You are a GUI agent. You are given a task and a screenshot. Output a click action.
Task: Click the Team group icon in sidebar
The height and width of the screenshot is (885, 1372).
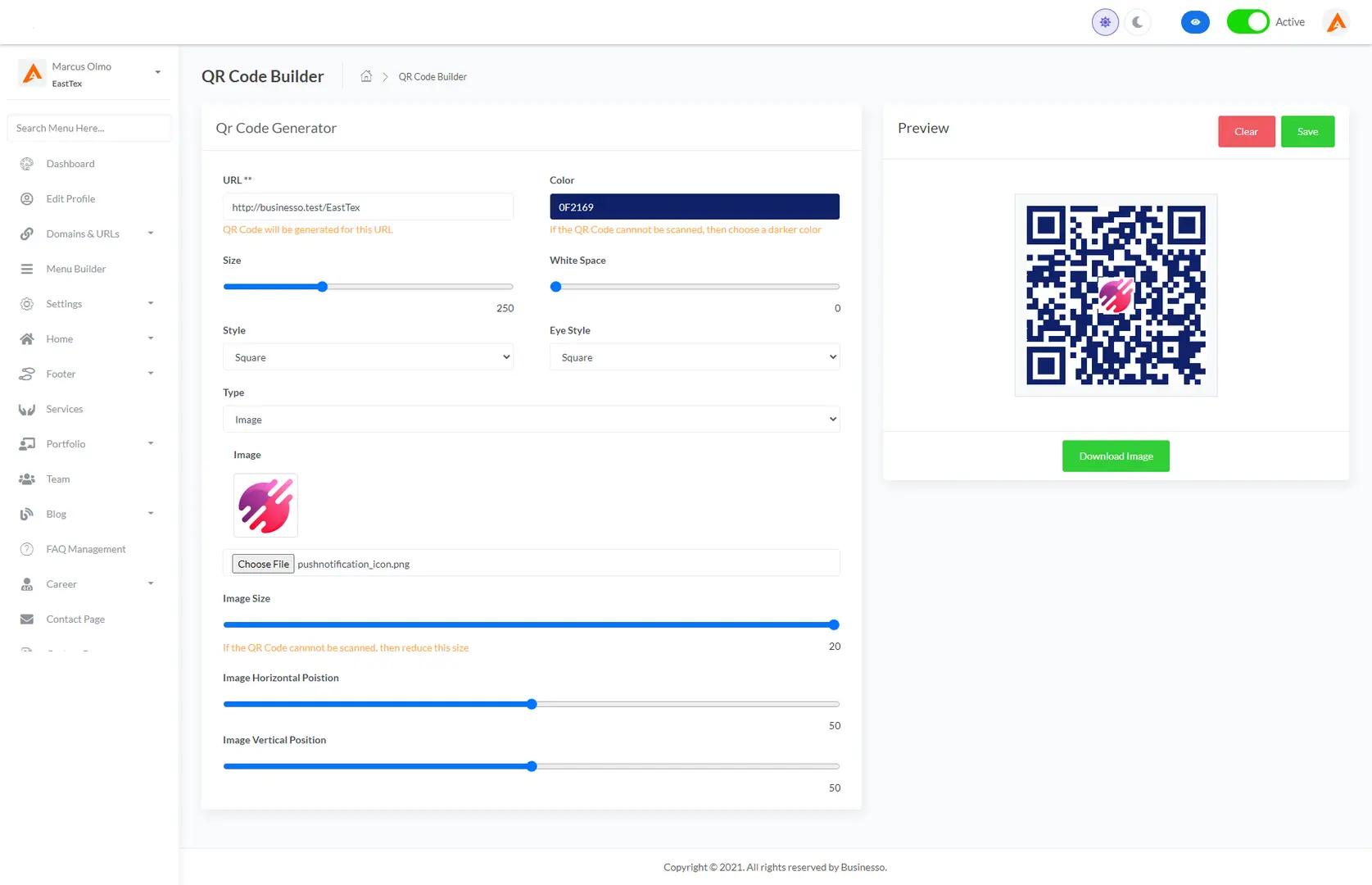pyautogui.click(x=27, y=479)
